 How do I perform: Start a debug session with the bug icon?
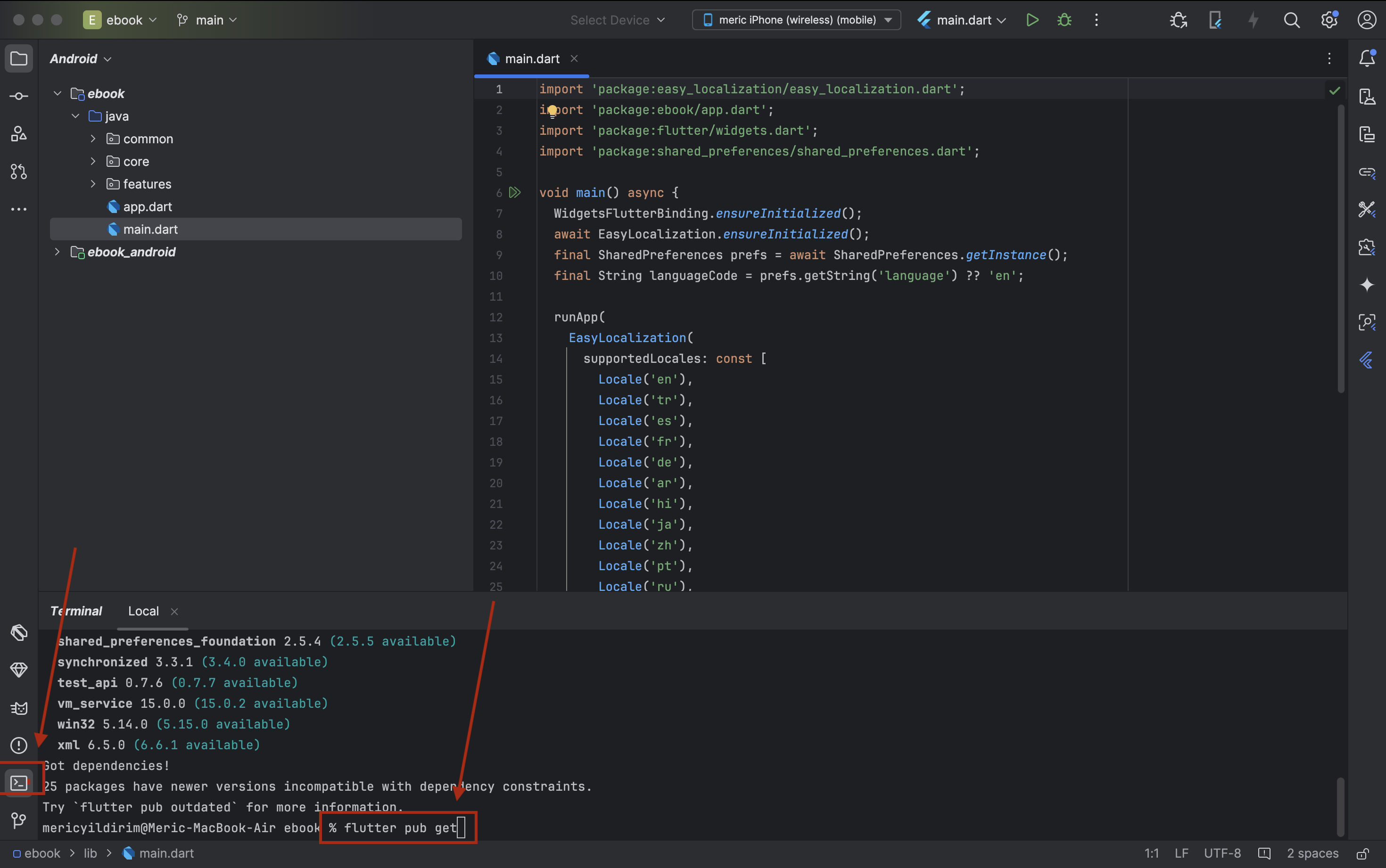[1064, 20]
